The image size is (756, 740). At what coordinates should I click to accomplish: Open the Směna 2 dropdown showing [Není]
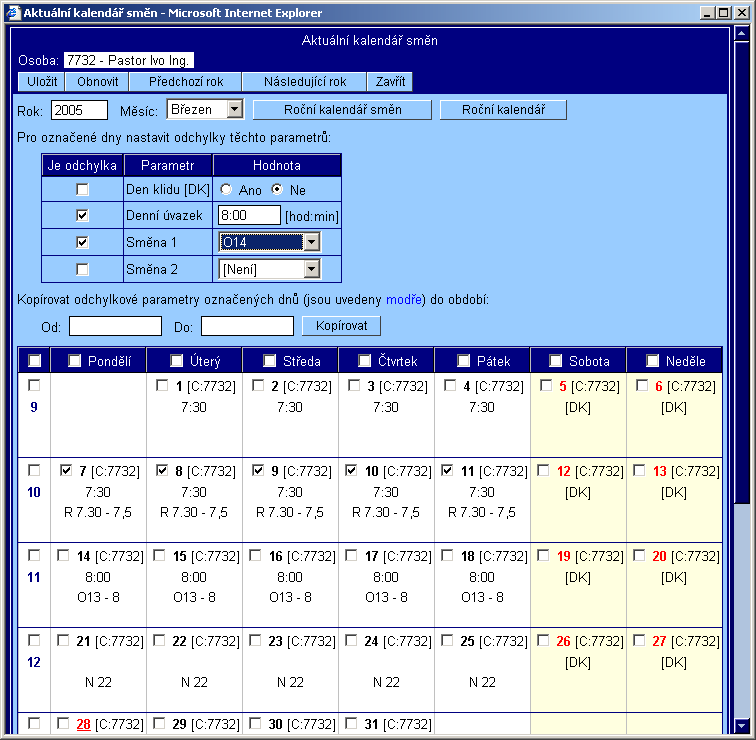269,269
